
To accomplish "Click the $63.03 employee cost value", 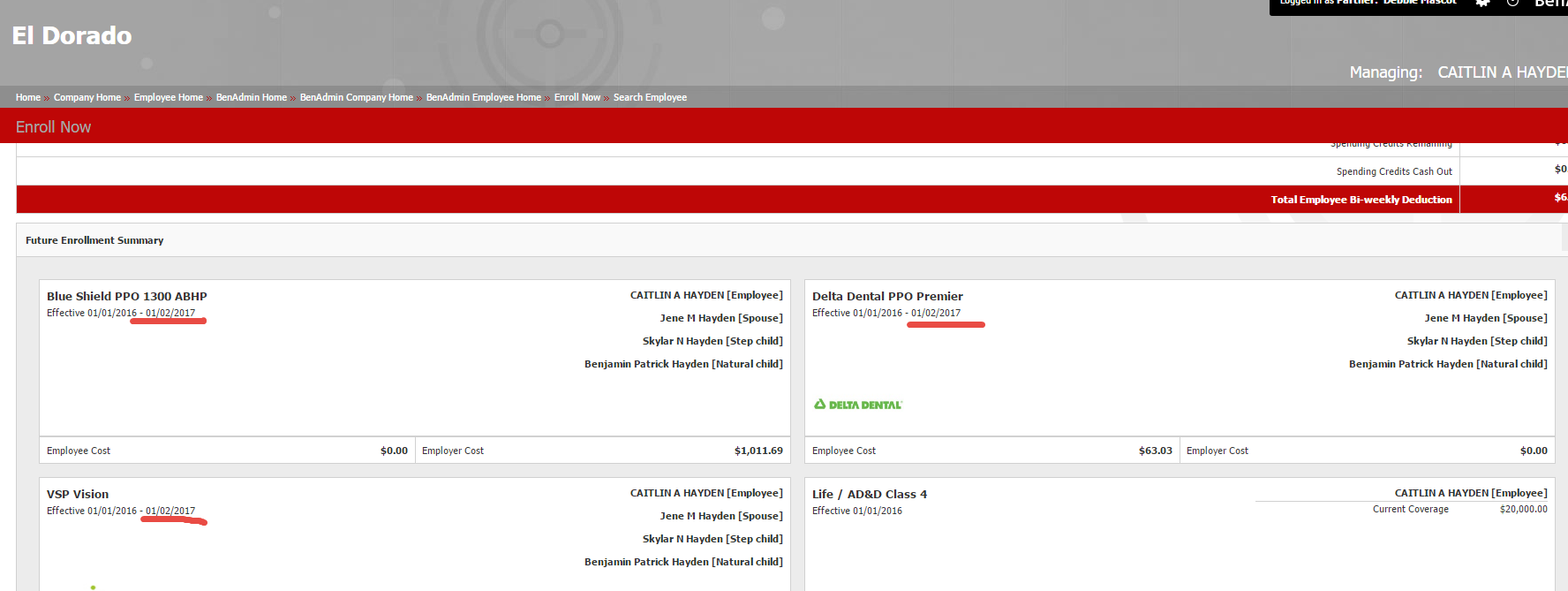I will (1156, 451).
